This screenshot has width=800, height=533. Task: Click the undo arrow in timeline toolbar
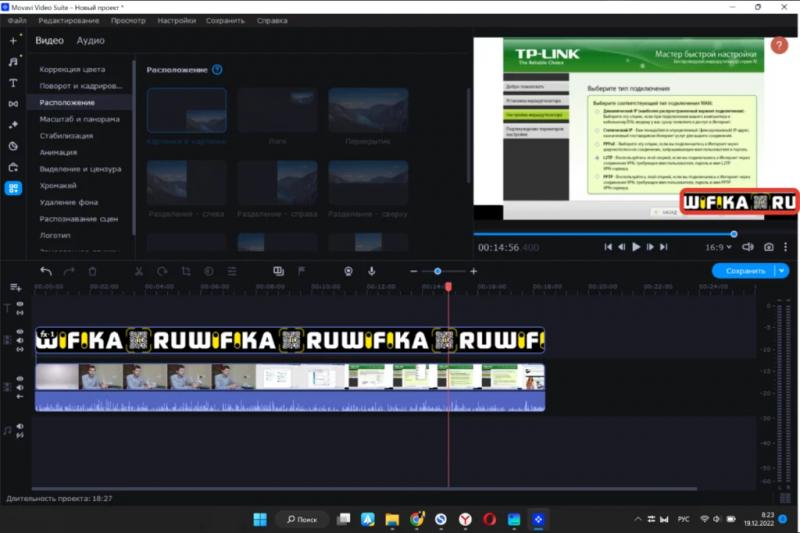(46, 271)
